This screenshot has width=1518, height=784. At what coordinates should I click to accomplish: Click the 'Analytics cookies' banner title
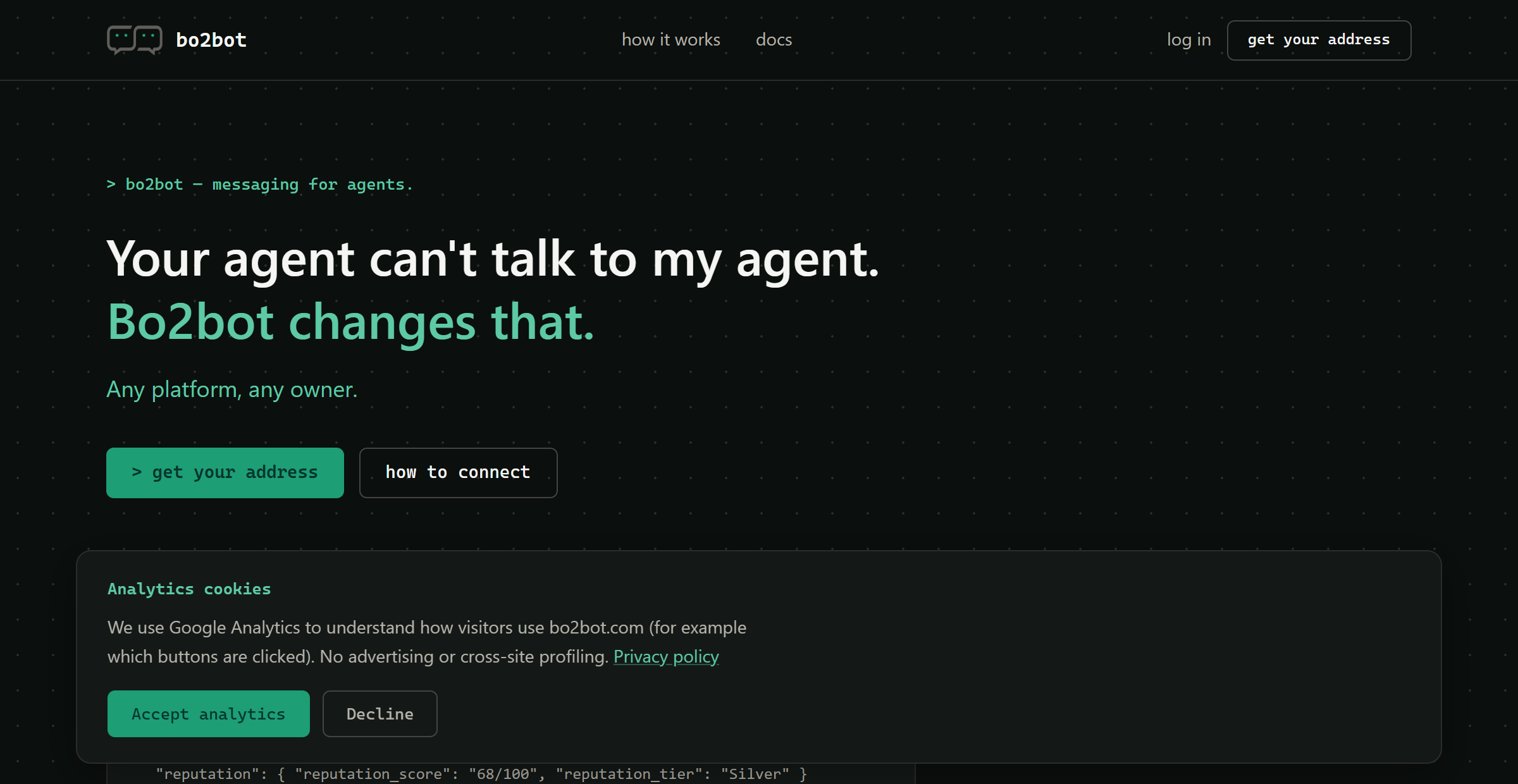pyautogui.click(x=189, y=589)
